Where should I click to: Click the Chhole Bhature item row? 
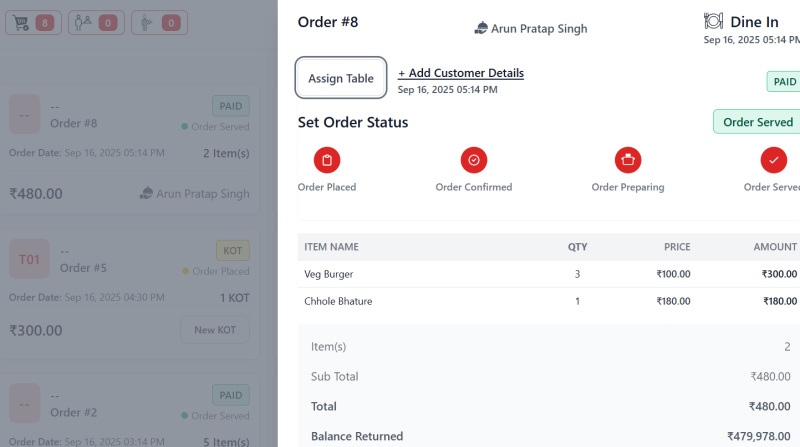coord(548,301)
